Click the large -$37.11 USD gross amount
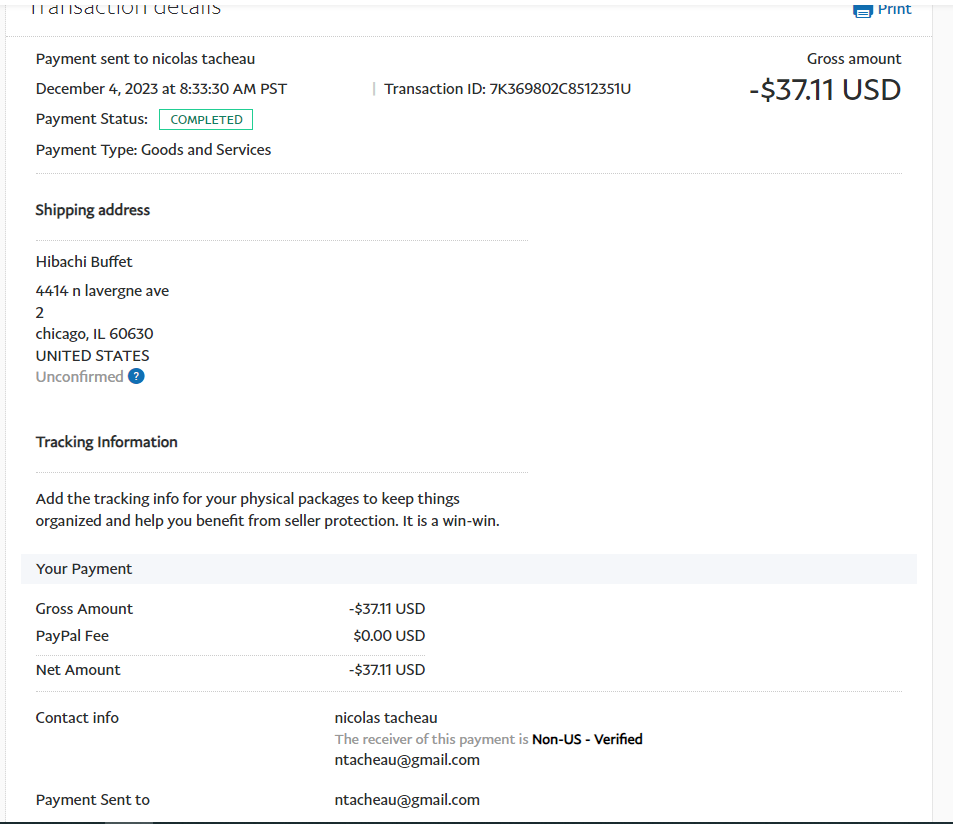The image size is (953, 824). (825, 90)
